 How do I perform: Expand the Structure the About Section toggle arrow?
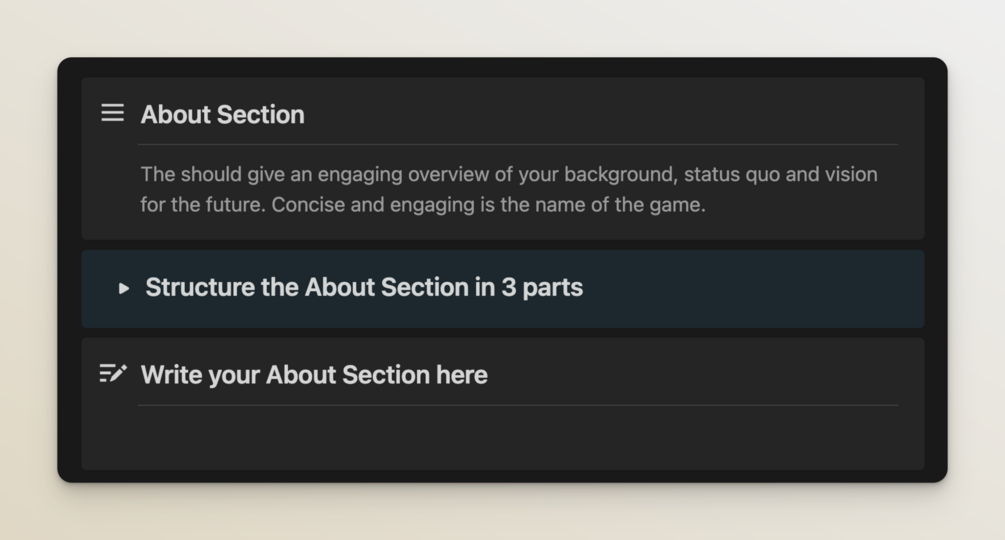[x=124, y=288]
